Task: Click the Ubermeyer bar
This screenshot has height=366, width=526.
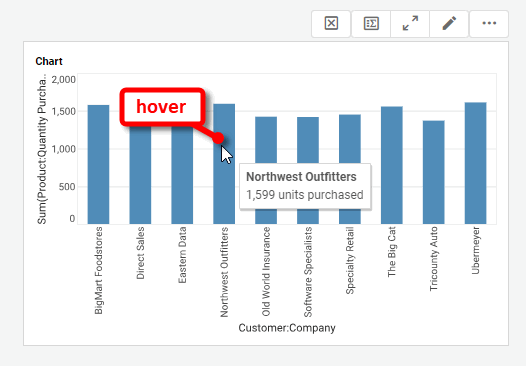Action: click(475, 163)
